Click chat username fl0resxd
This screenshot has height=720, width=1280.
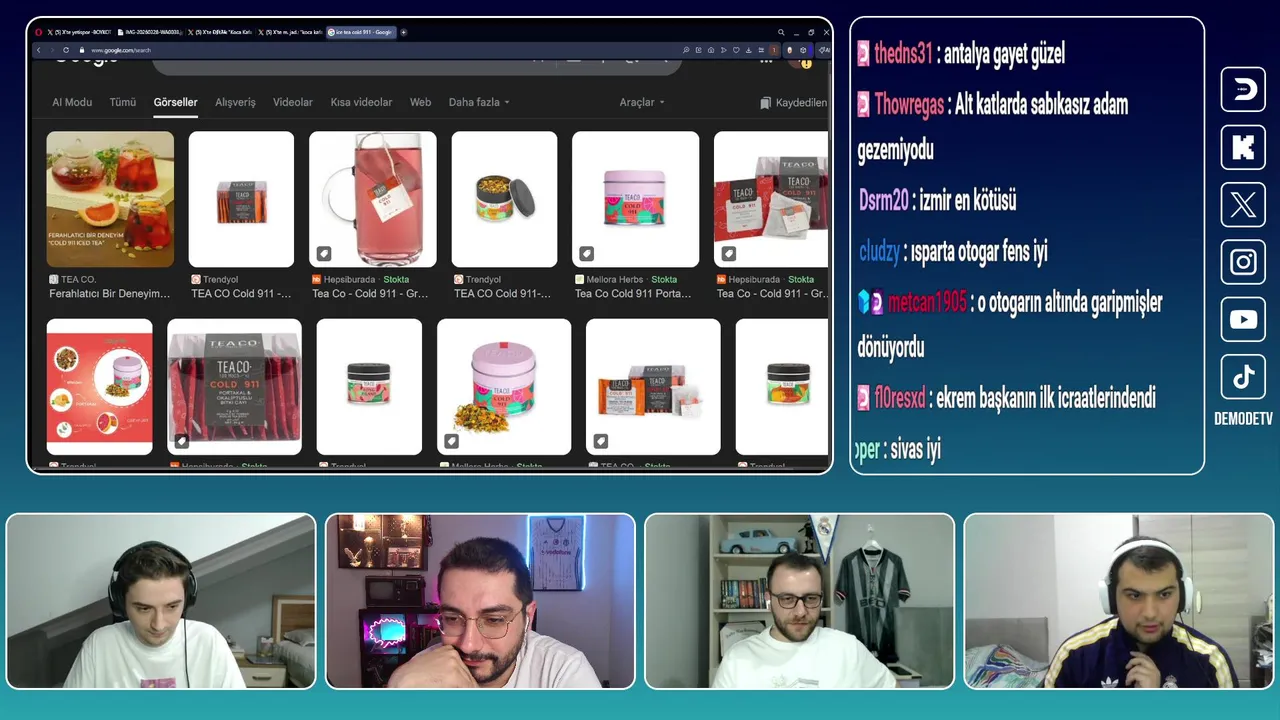[901, 398]
